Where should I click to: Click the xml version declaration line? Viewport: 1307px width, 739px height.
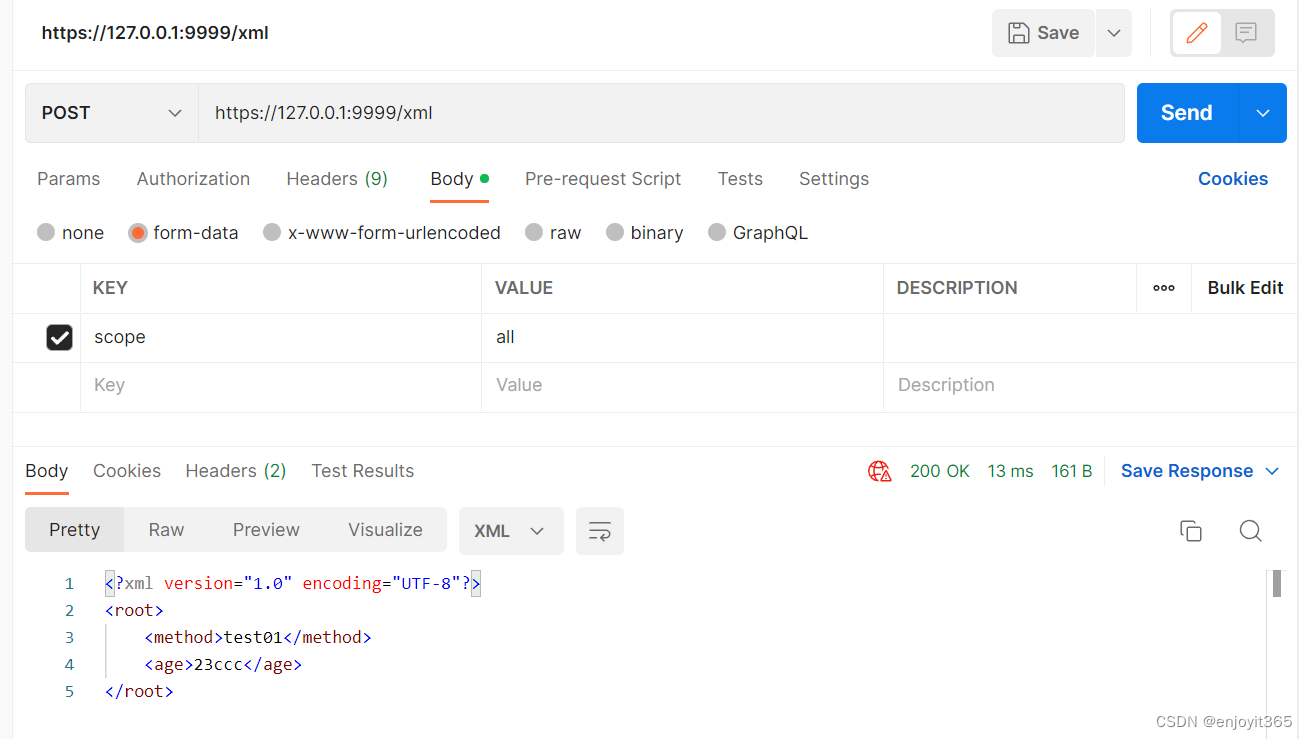pos(293,583)
